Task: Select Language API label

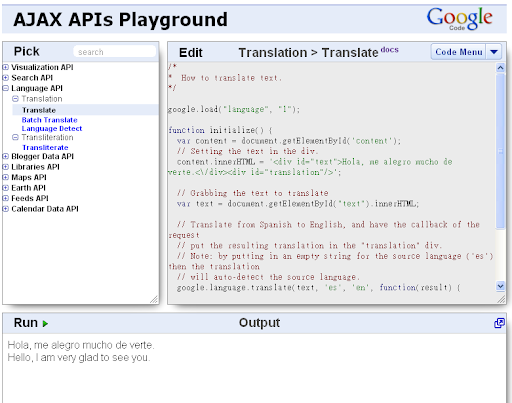Action: point(37,88)
